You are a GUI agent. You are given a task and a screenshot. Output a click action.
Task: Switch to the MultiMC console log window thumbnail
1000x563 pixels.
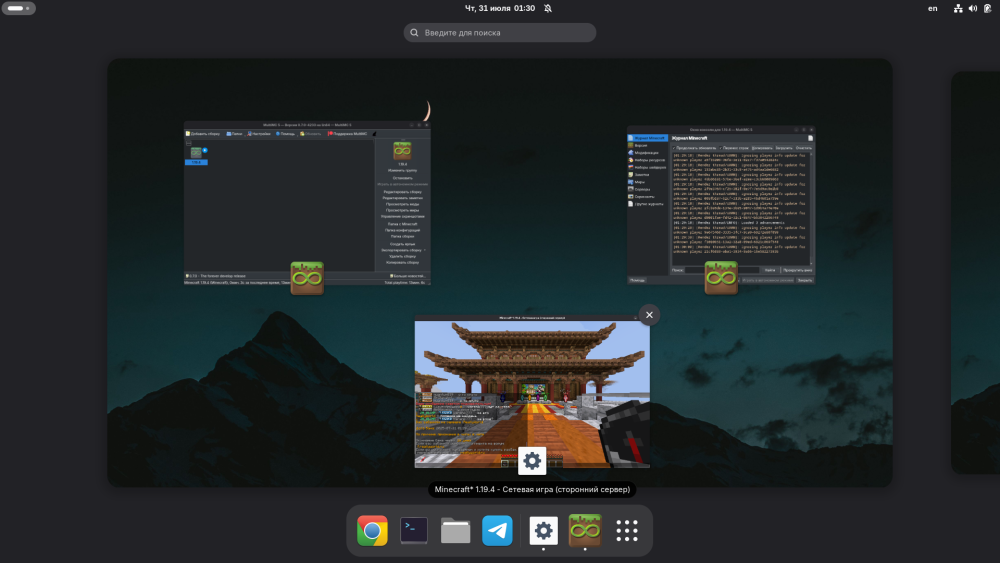pyautogui.click(x=721, y=205)
